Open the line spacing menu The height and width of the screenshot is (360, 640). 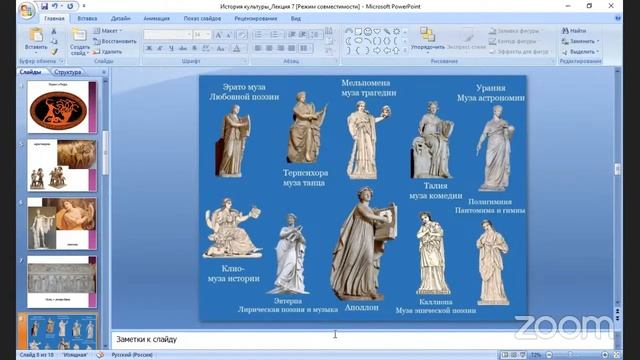(316, 35)
